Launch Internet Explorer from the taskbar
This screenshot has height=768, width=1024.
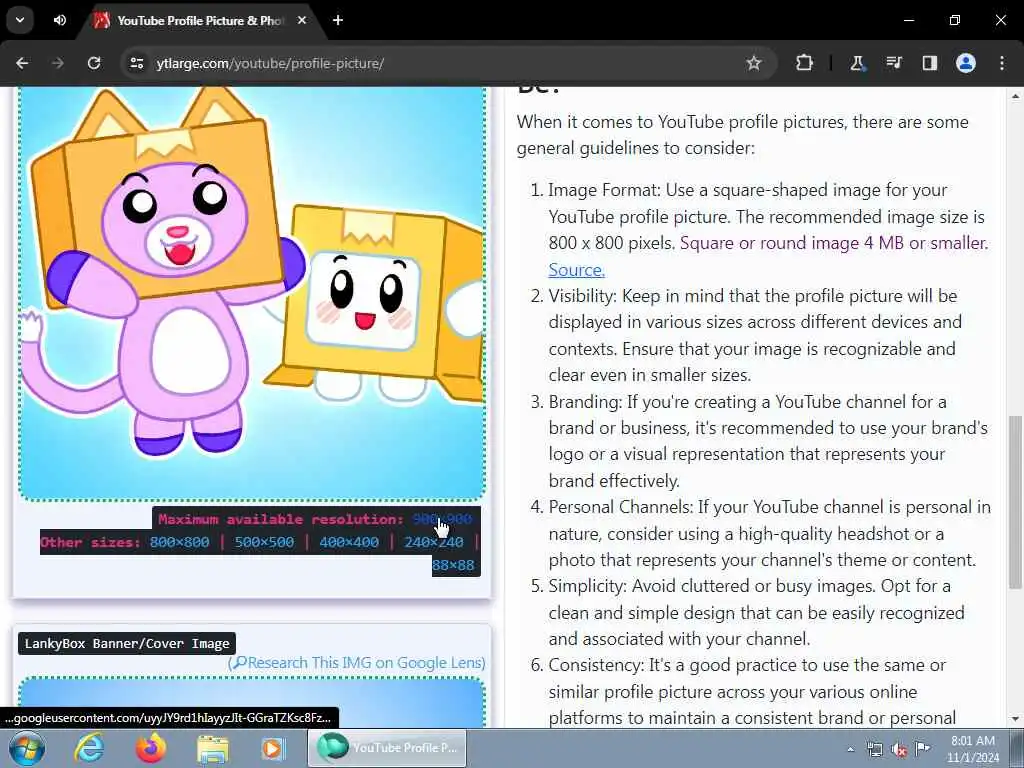[x=89, y=748]
